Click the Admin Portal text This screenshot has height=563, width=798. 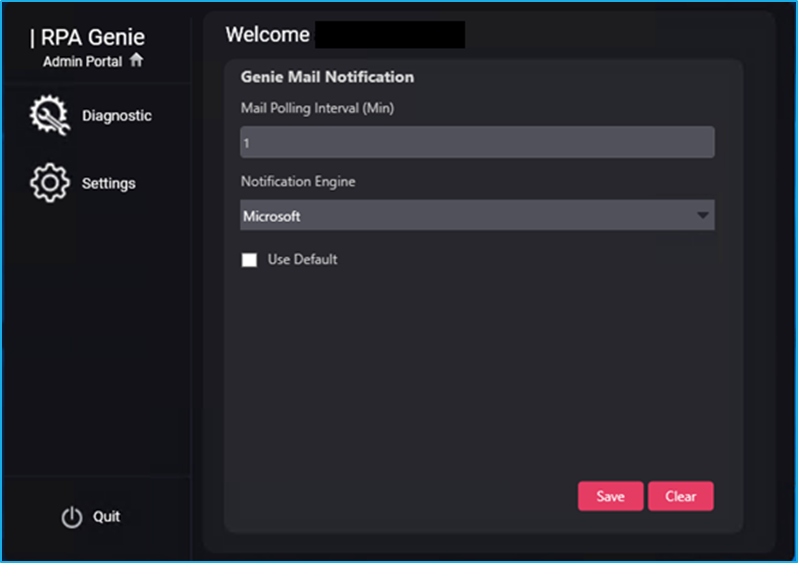[82, 62]
